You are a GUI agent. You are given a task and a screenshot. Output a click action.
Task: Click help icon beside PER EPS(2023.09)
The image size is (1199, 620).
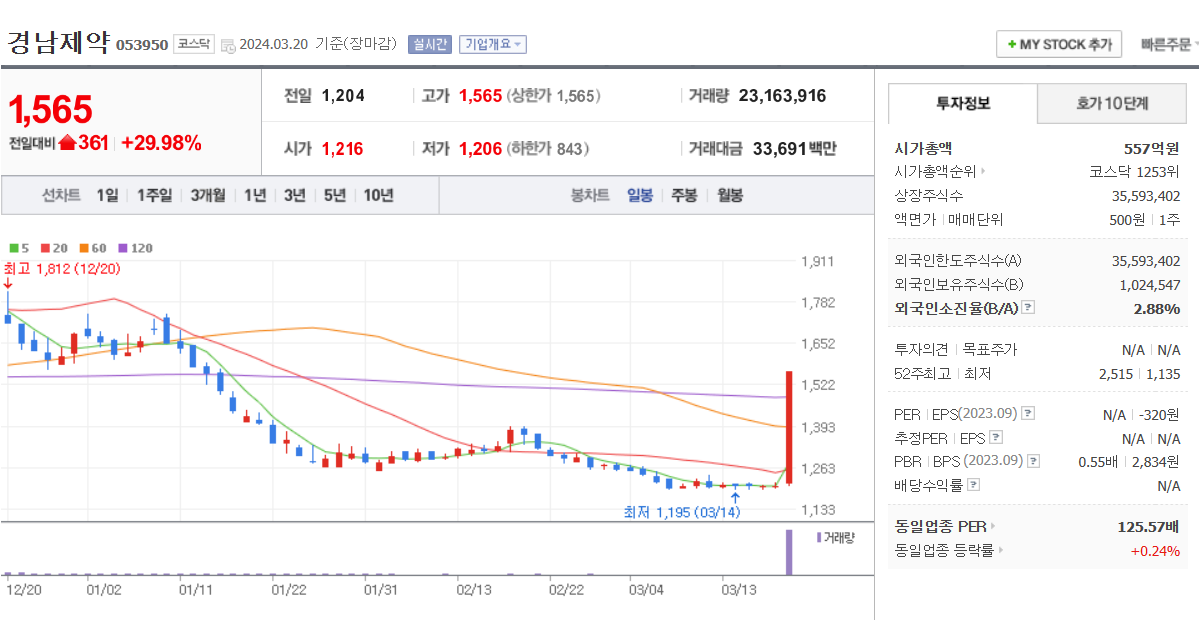(1028, 414)
